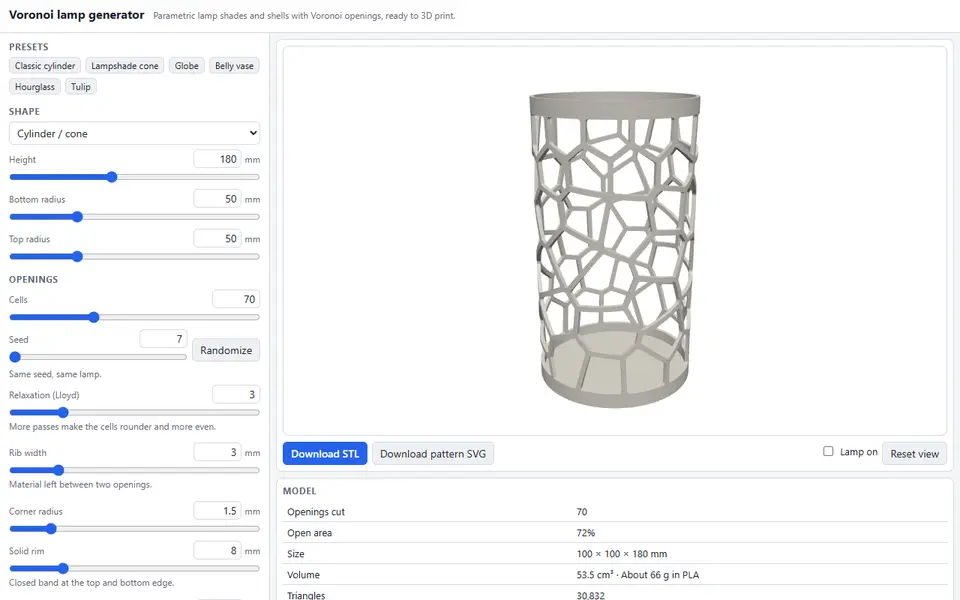Select the Volume value 53.5 cm³

(x=594, y=574)
